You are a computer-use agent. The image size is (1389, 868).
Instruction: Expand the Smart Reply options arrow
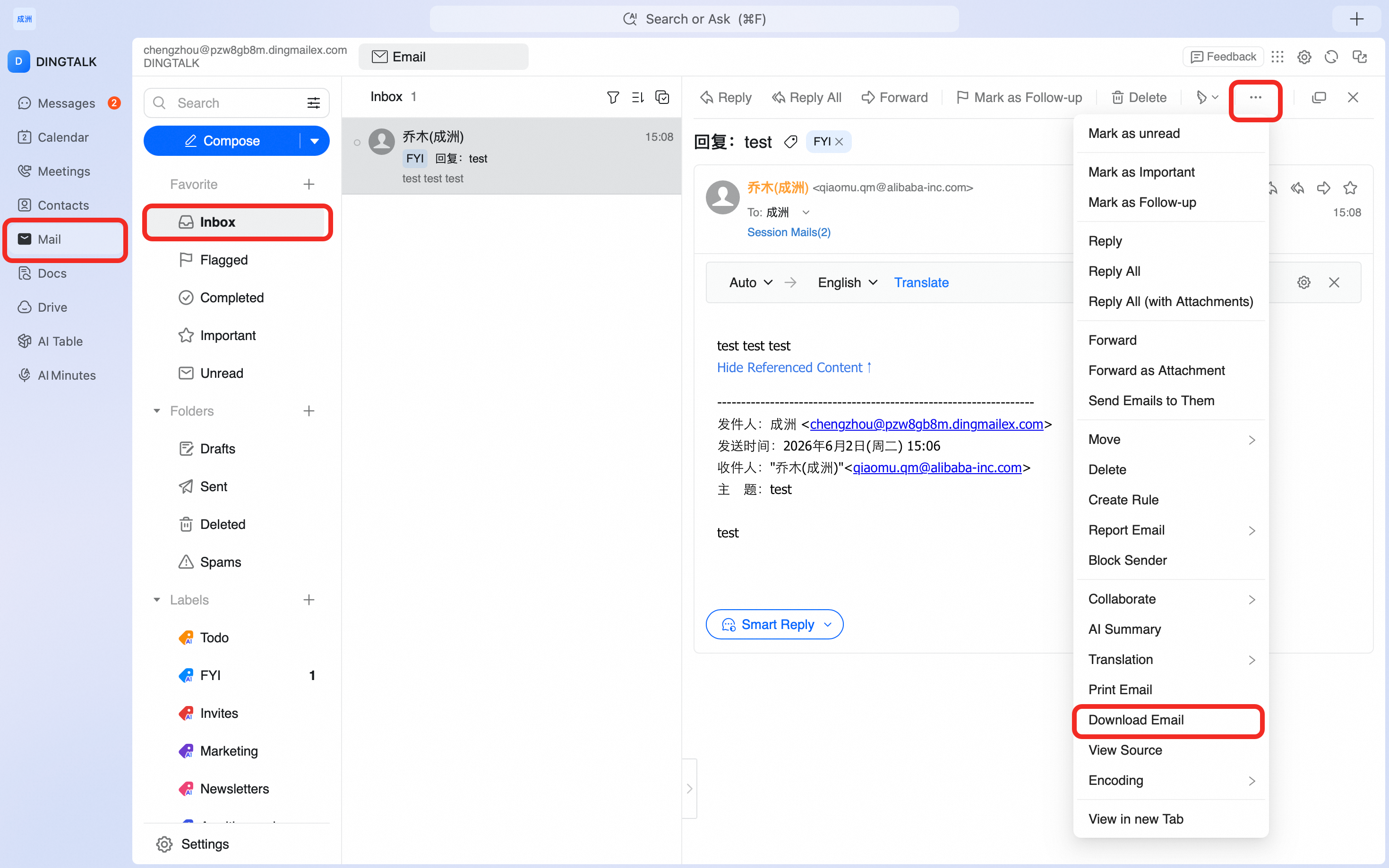point(827,625)
